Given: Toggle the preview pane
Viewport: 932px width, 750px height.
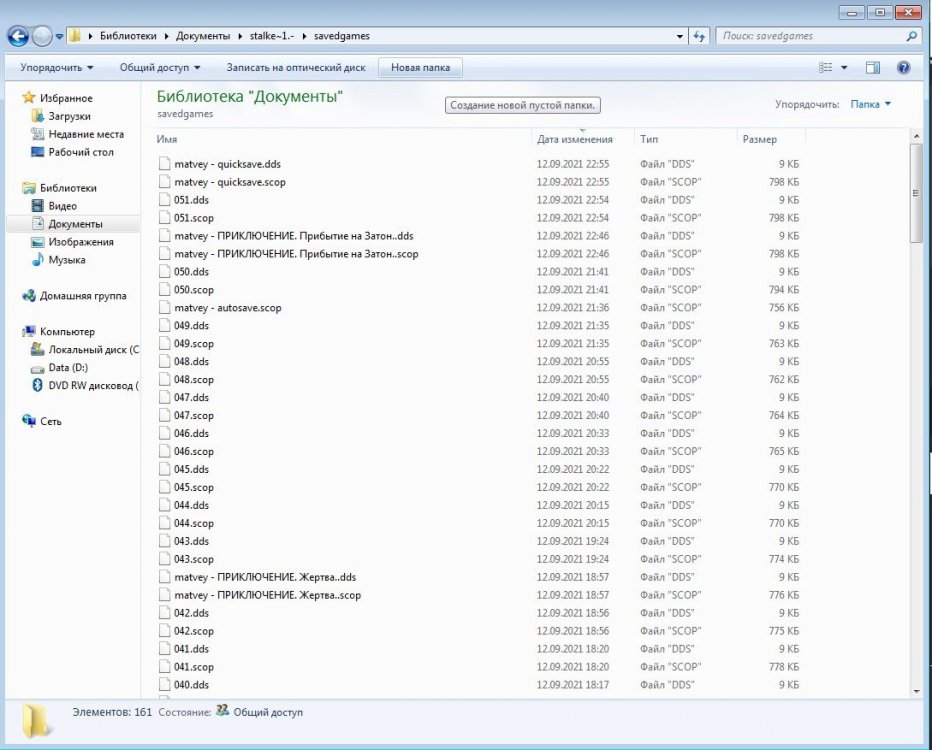Looking at the screenshot, I should pyautogui.click(x=872, y=67).
